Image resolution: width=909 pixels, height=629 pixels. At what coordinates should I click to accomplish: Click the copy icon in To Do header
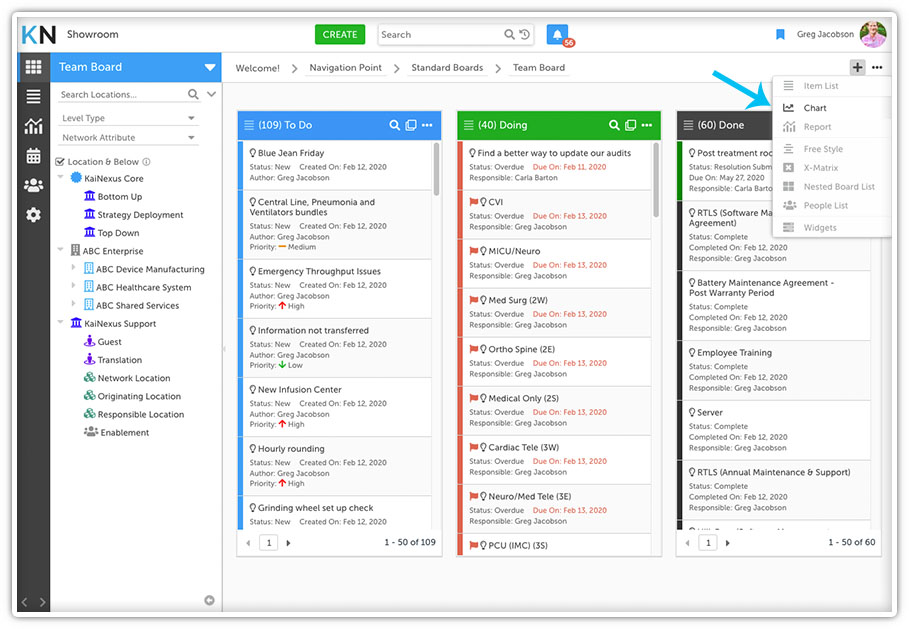tap(410, 125)
